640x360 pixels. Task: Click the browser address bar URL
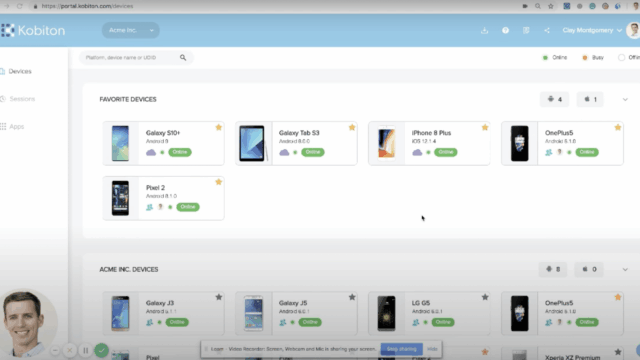coord(87,6)
